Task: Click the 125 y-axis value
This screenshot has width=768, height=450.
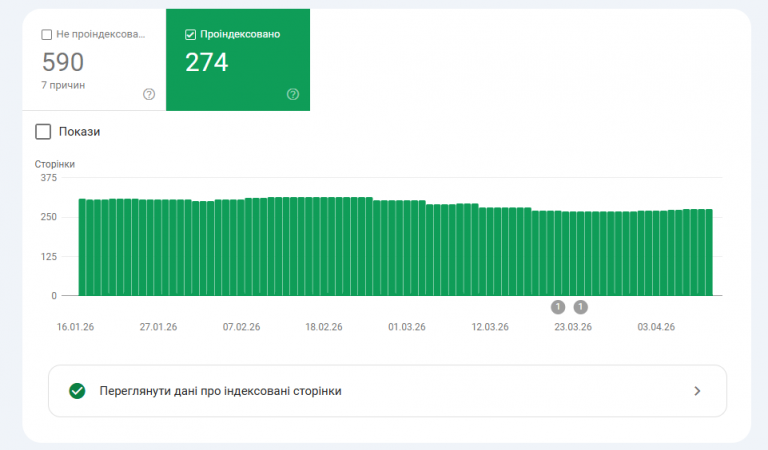Action: (48, 257)
